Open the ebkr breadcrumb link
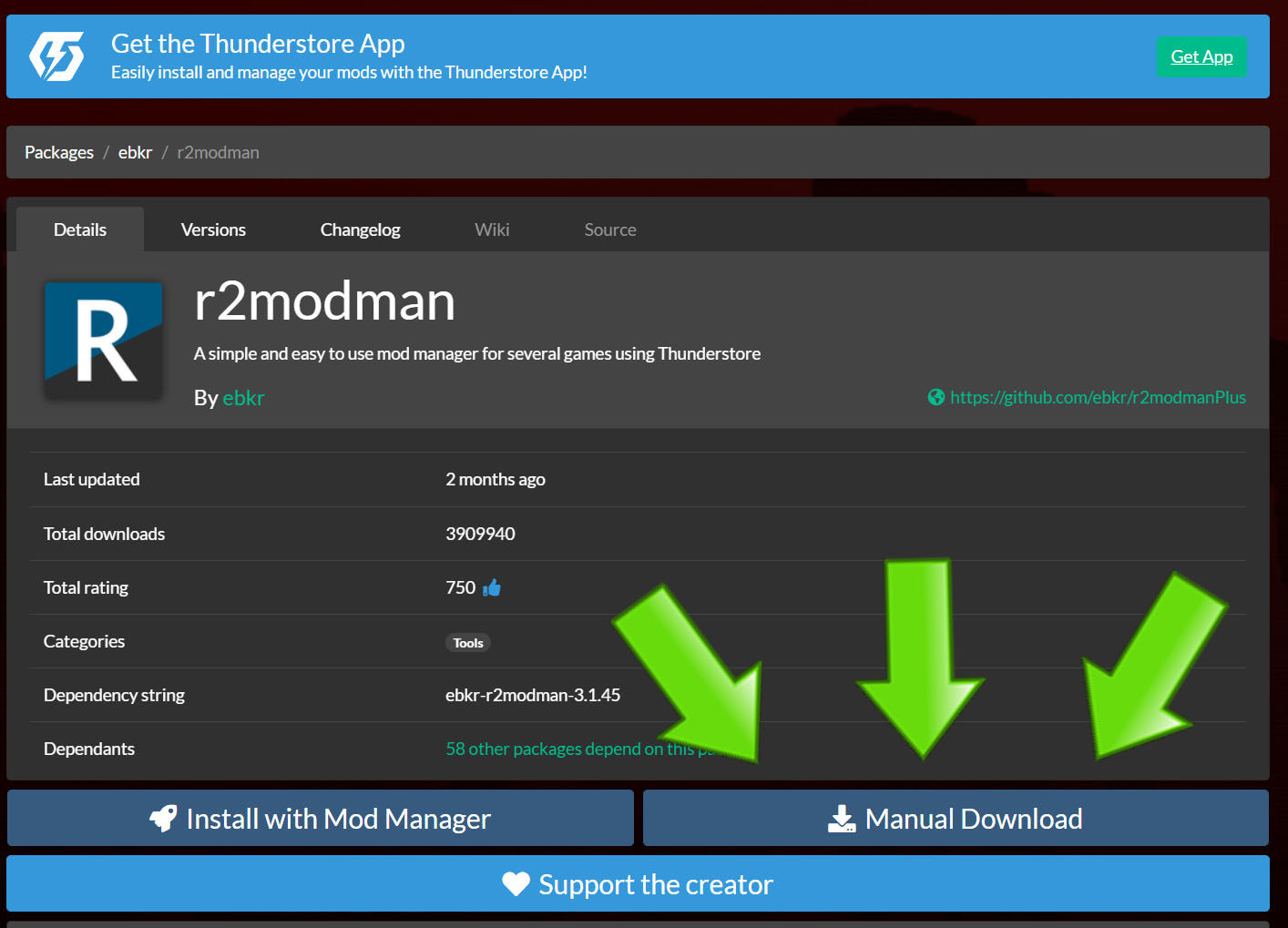This screenshot has width=1288, height=928. click(135, 152)
